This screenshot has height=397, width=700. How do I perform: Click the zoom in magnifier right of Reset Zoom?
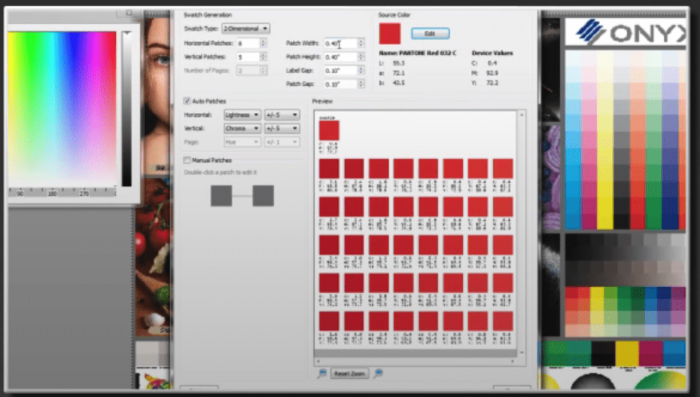378,373
